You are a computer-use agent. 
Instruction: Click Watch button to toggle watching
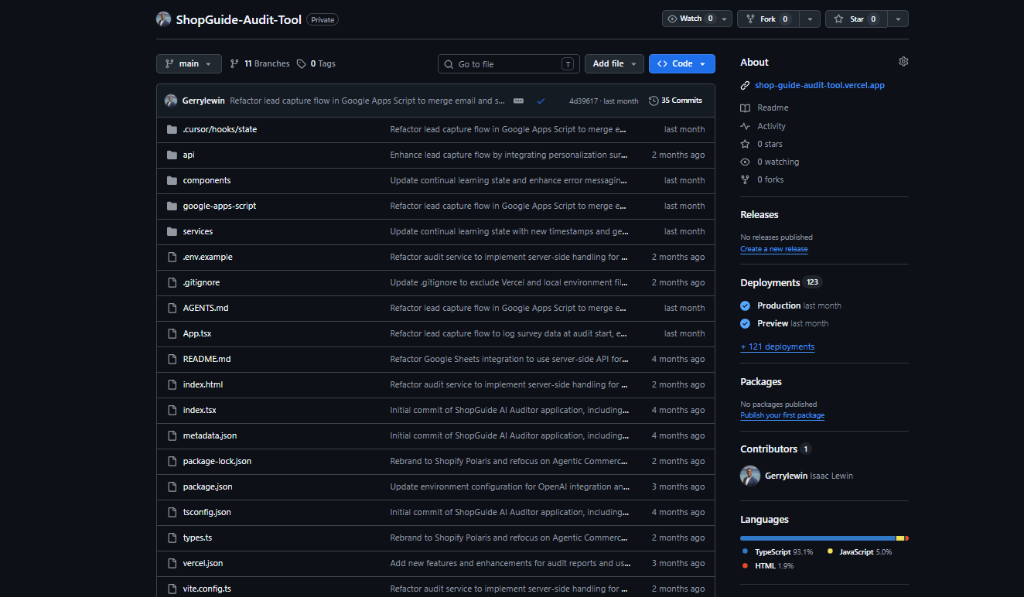tap(690, 19)
